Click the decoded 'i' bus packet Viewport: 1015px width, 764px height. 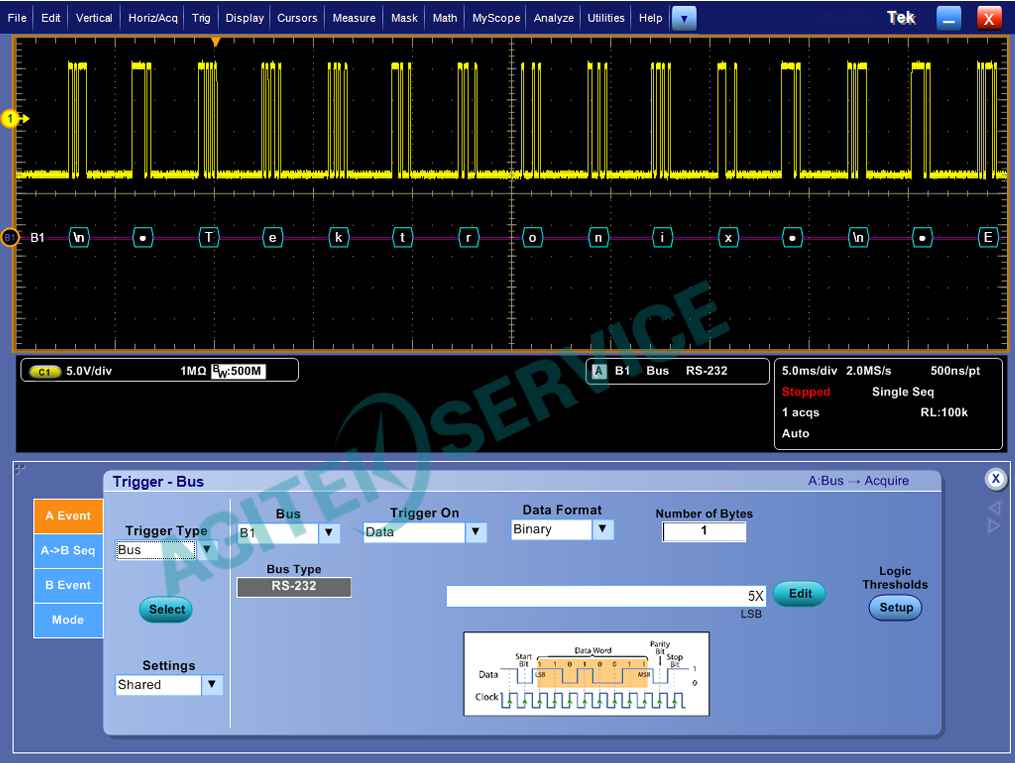click(x=662, y=238)
